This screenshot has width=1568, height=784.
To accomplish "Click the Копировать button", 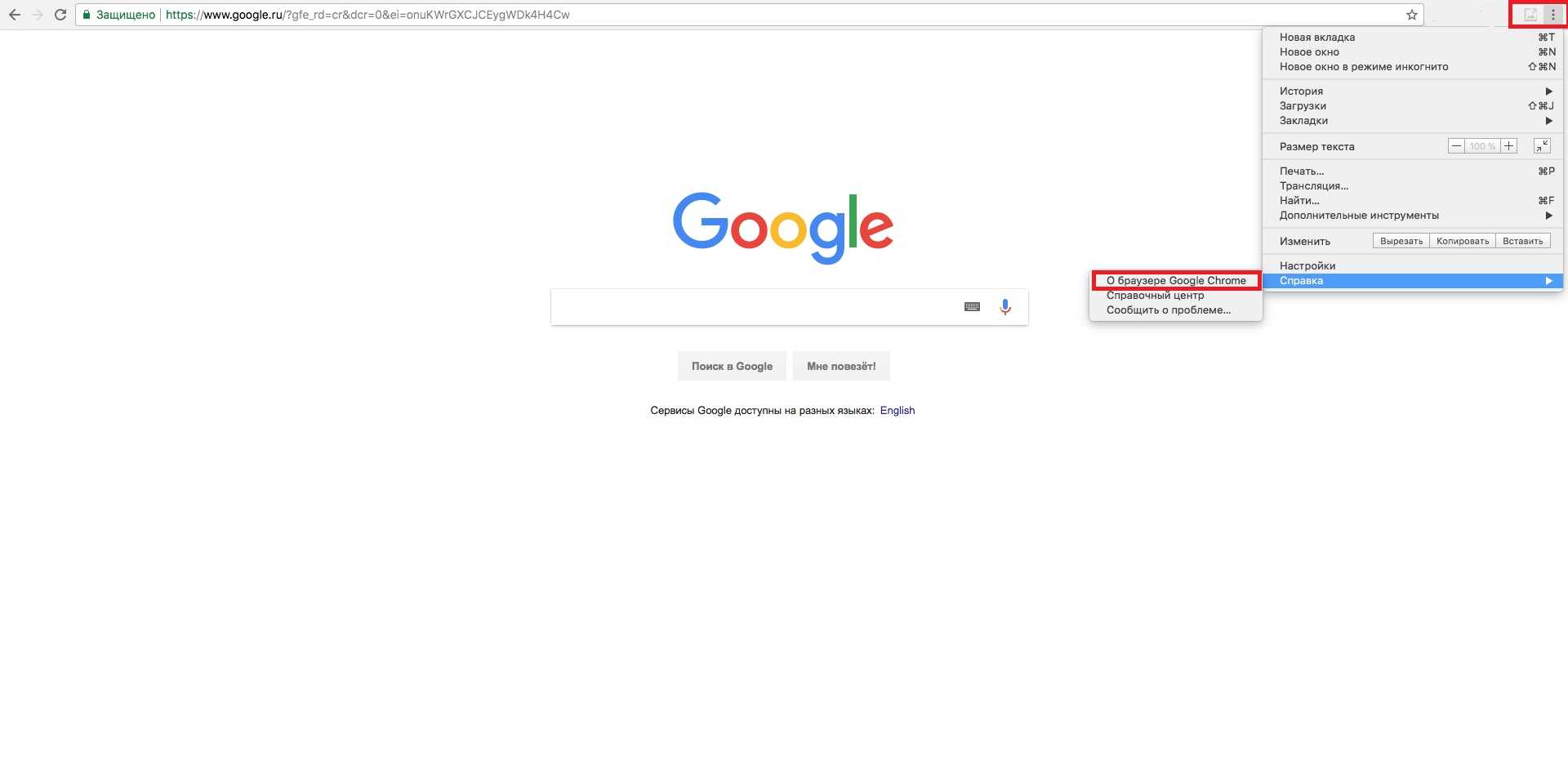I will coord(1463,241).
